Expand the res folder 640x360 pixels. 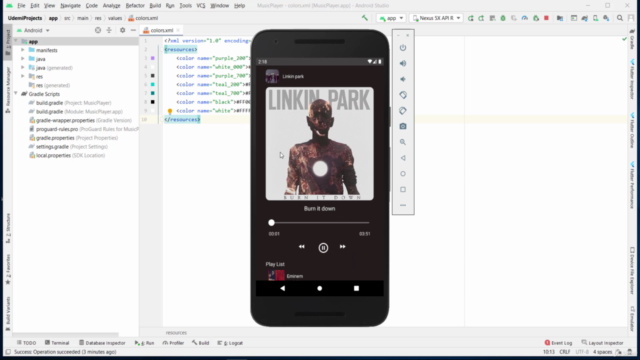click(23, 76)
